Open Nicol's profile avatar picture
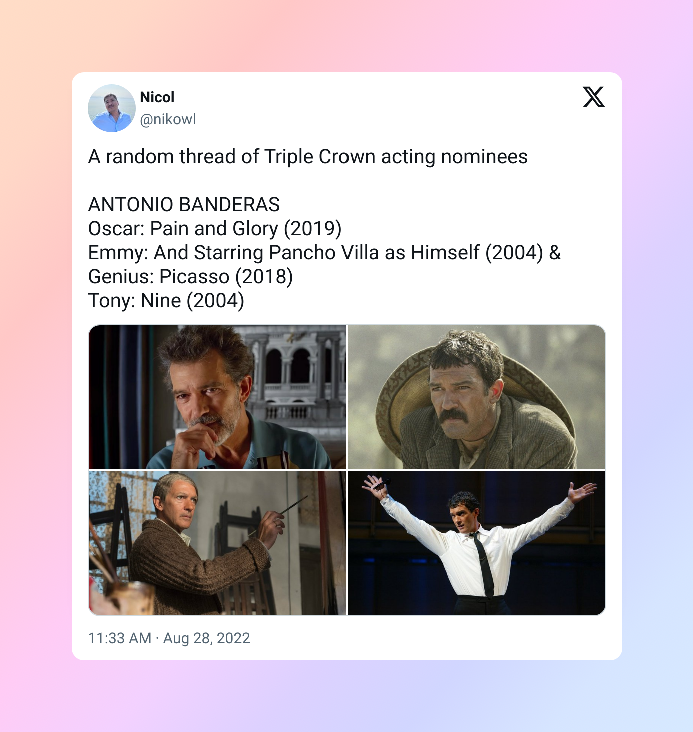The width and height of the screenshot is (693, 732). [112, 108]
